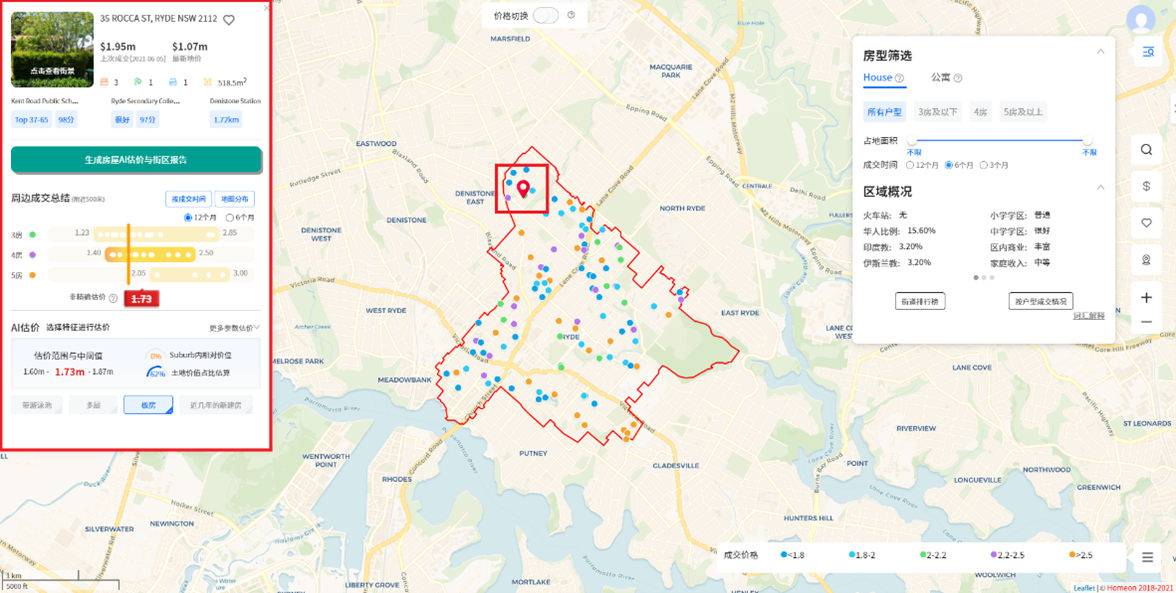This screenshot has height=593, width=1176.
Task: Favorite the 35 Rocca St property heart
Action: coord(229,20)
